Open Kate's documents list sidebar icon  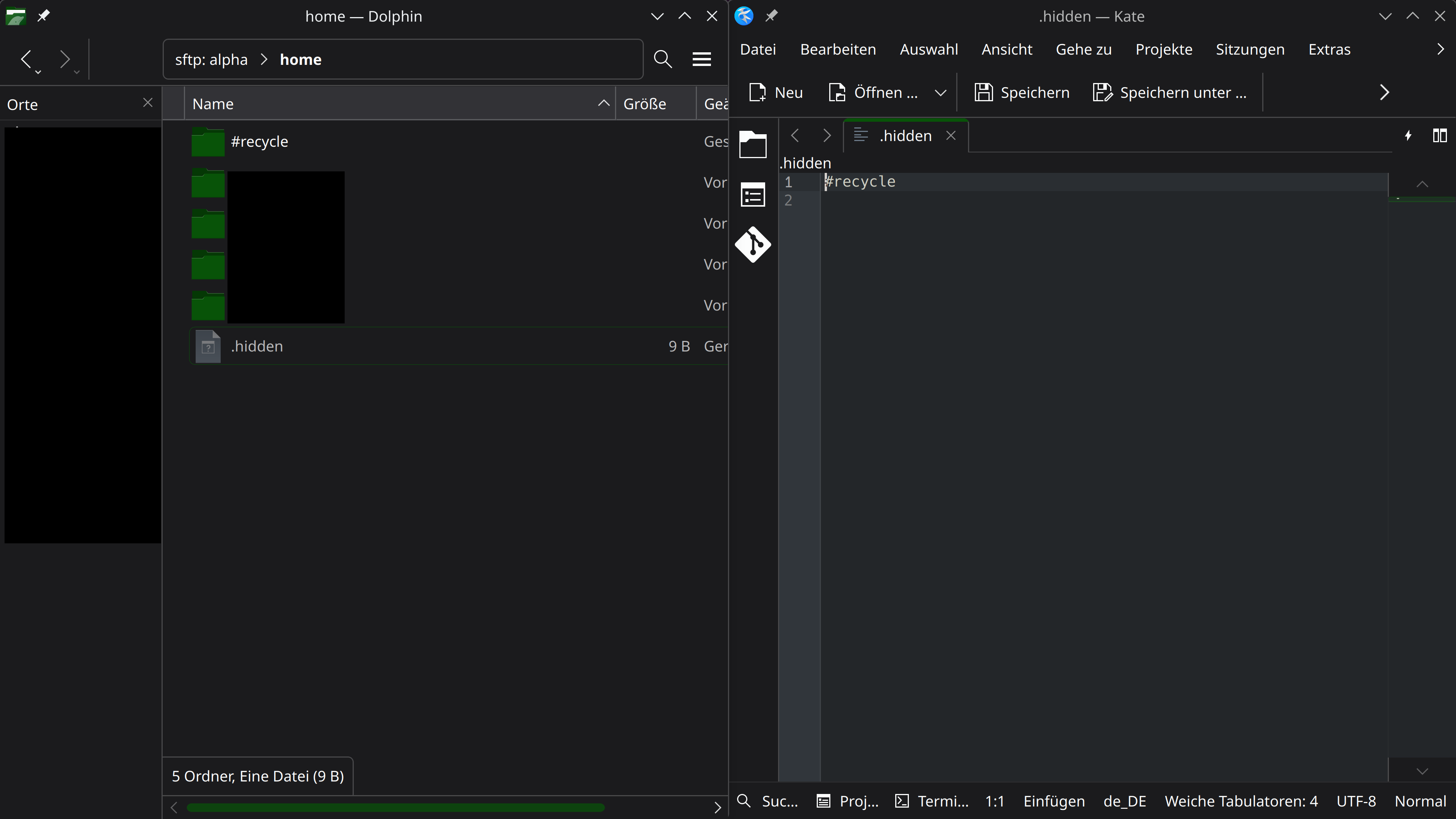(x=753, y=195)
